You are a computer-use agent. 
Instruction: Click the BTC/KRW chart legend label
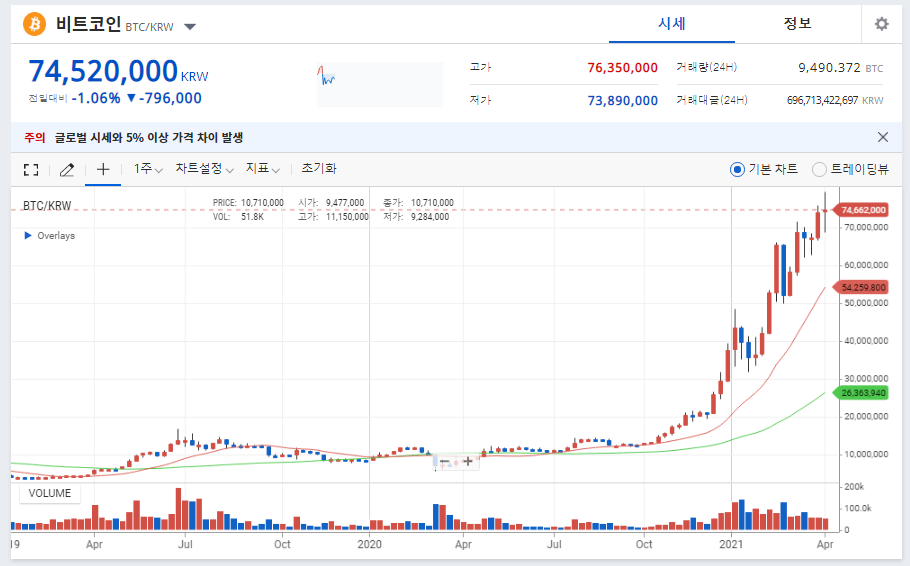tap(47, 206)
